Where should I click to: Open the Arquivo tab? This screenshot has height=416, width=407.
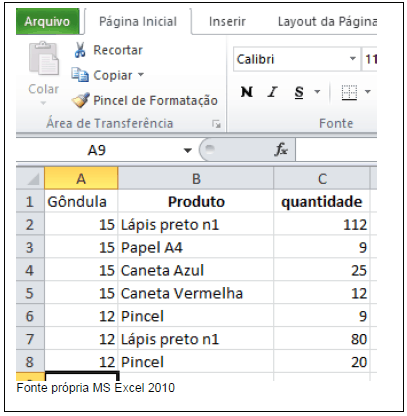(x=47, y=21)
